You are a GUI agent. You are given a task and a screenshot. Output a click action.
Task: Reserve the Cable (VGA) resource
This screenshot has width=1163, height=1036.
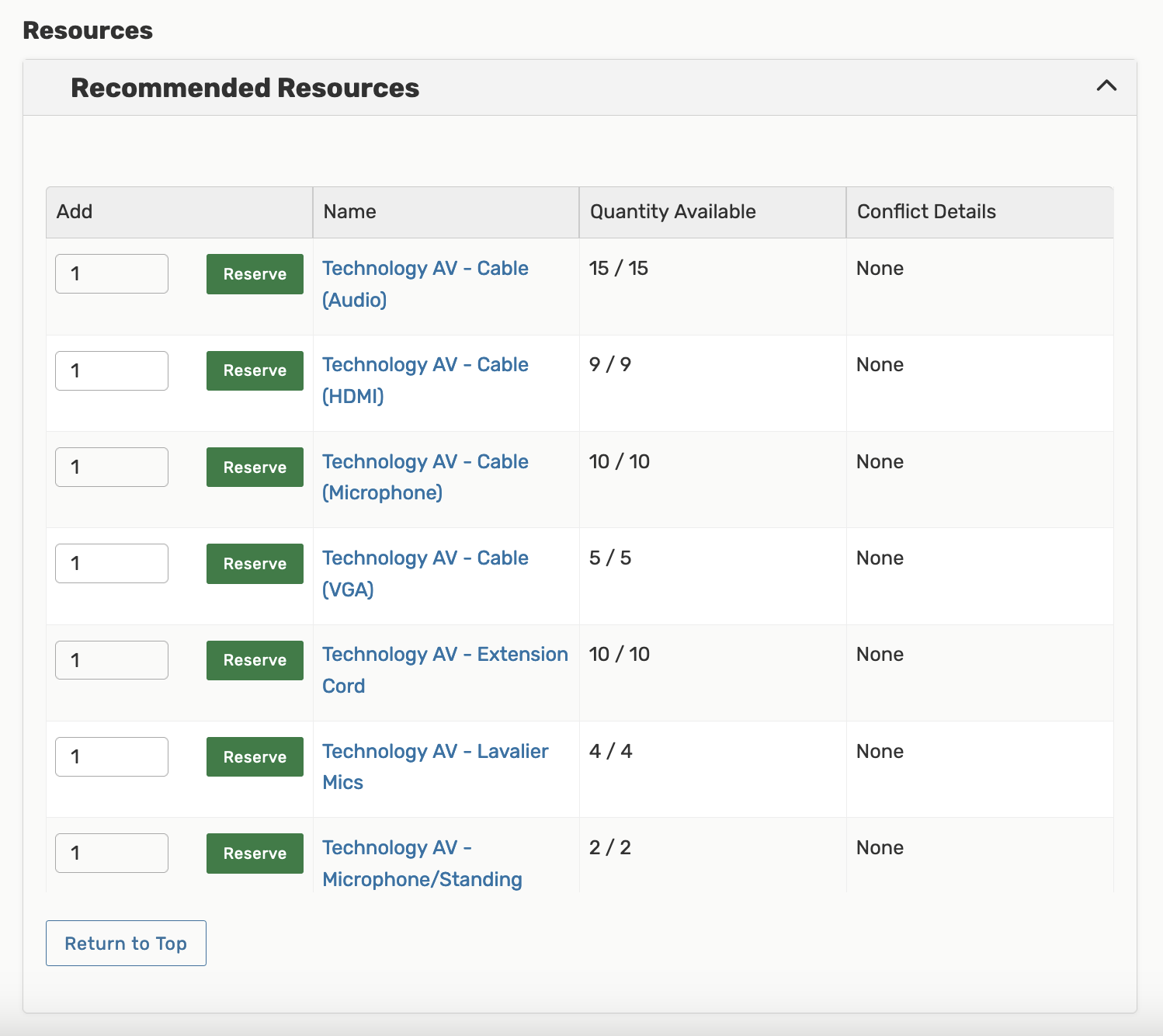[255, 564]
